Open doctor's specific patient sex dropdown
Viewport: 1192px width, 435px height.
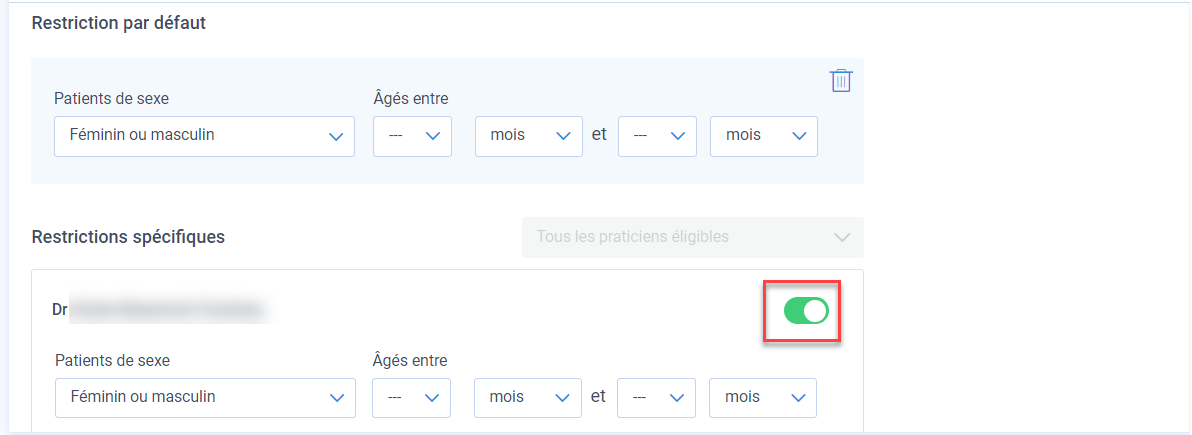click(x=205, y=398)
